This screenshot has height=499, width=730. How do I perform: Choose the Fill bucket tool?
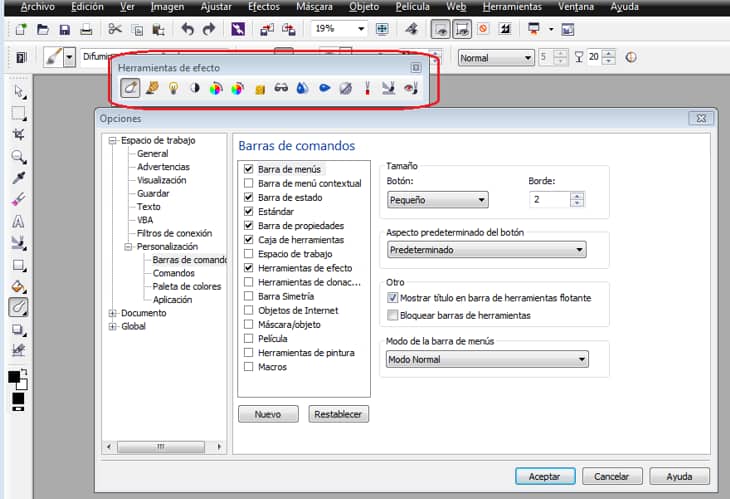click(x=18, y=286)
